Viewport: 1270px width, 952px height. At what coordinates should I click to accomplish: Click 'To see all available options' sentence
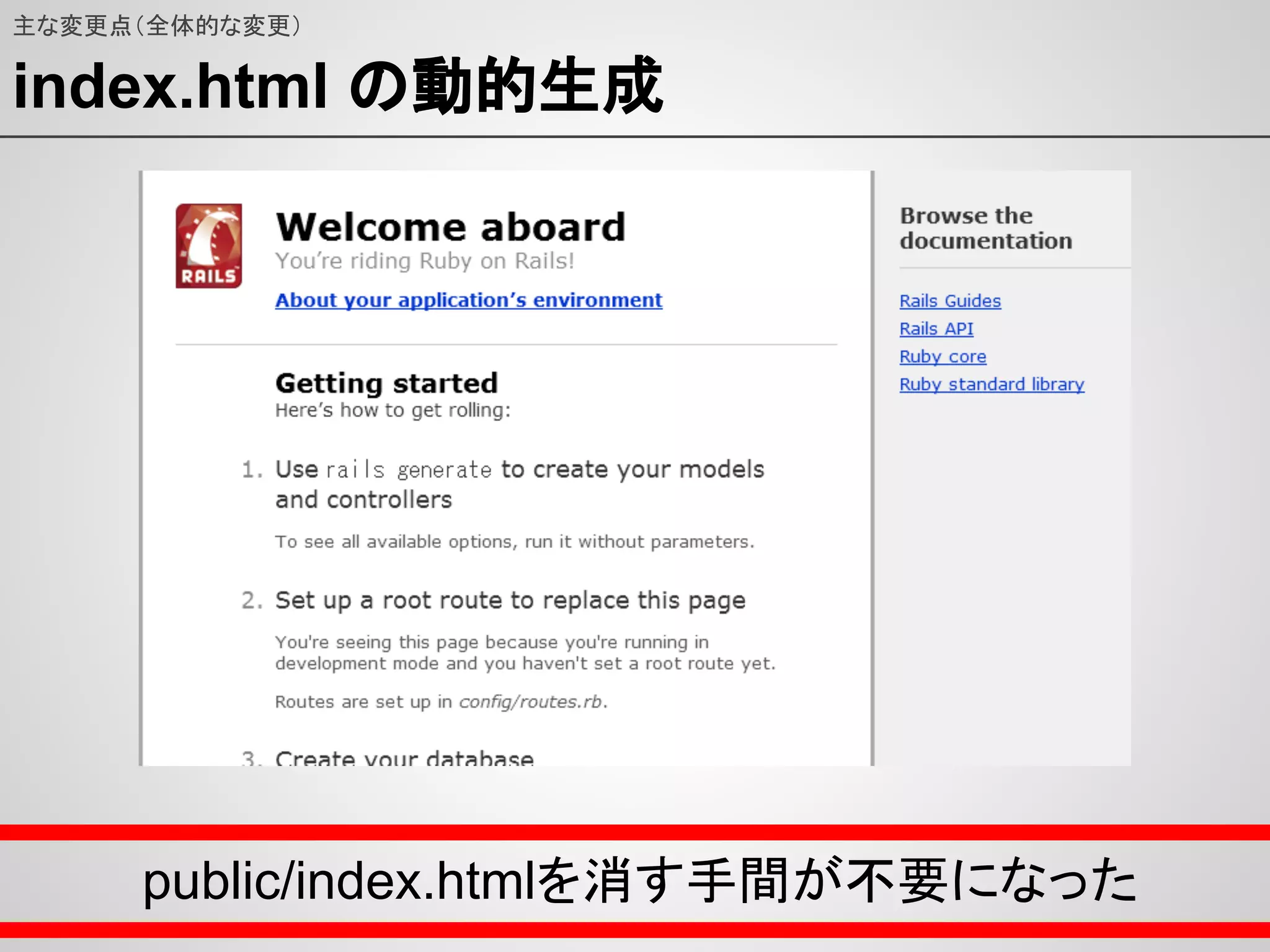tap(515, 542)
